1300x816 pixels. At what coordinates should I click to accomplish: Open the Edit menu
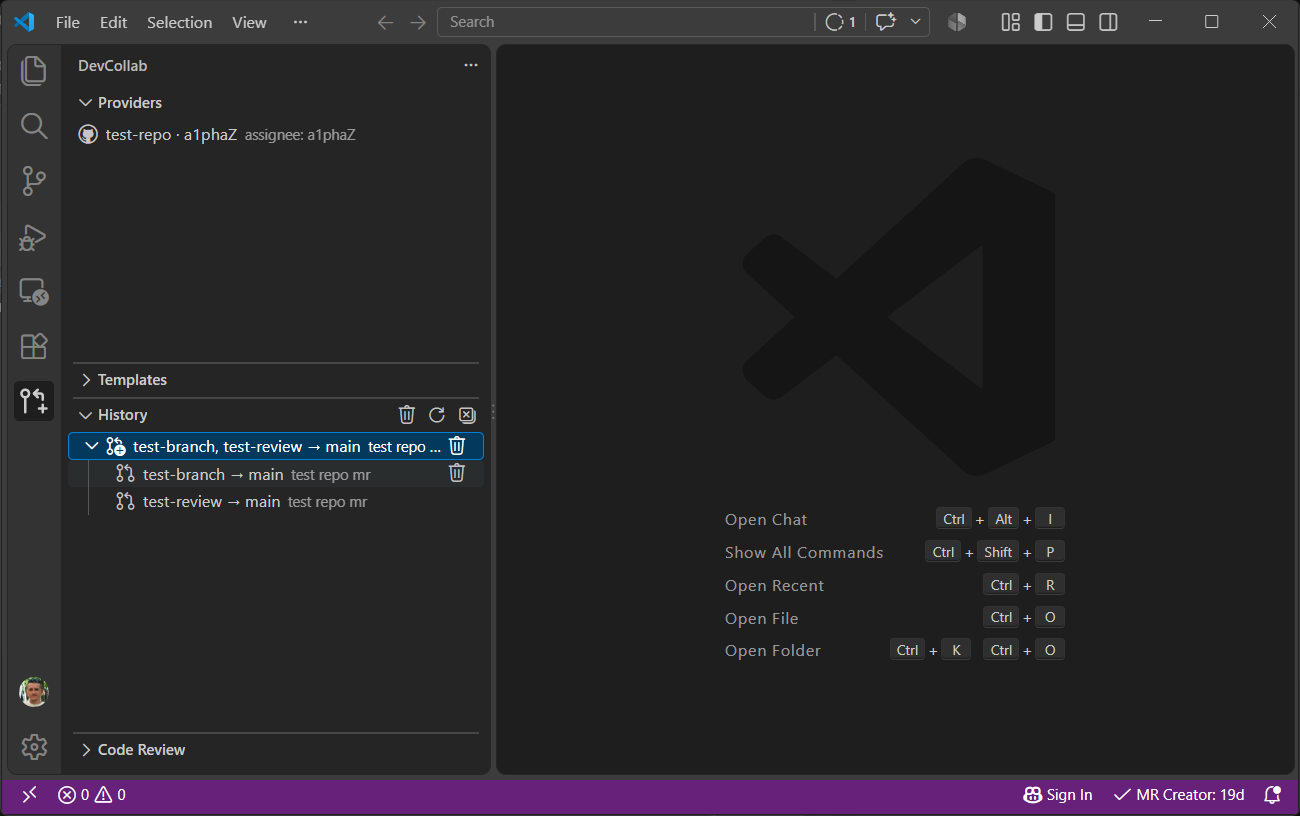tap(114, 22)
